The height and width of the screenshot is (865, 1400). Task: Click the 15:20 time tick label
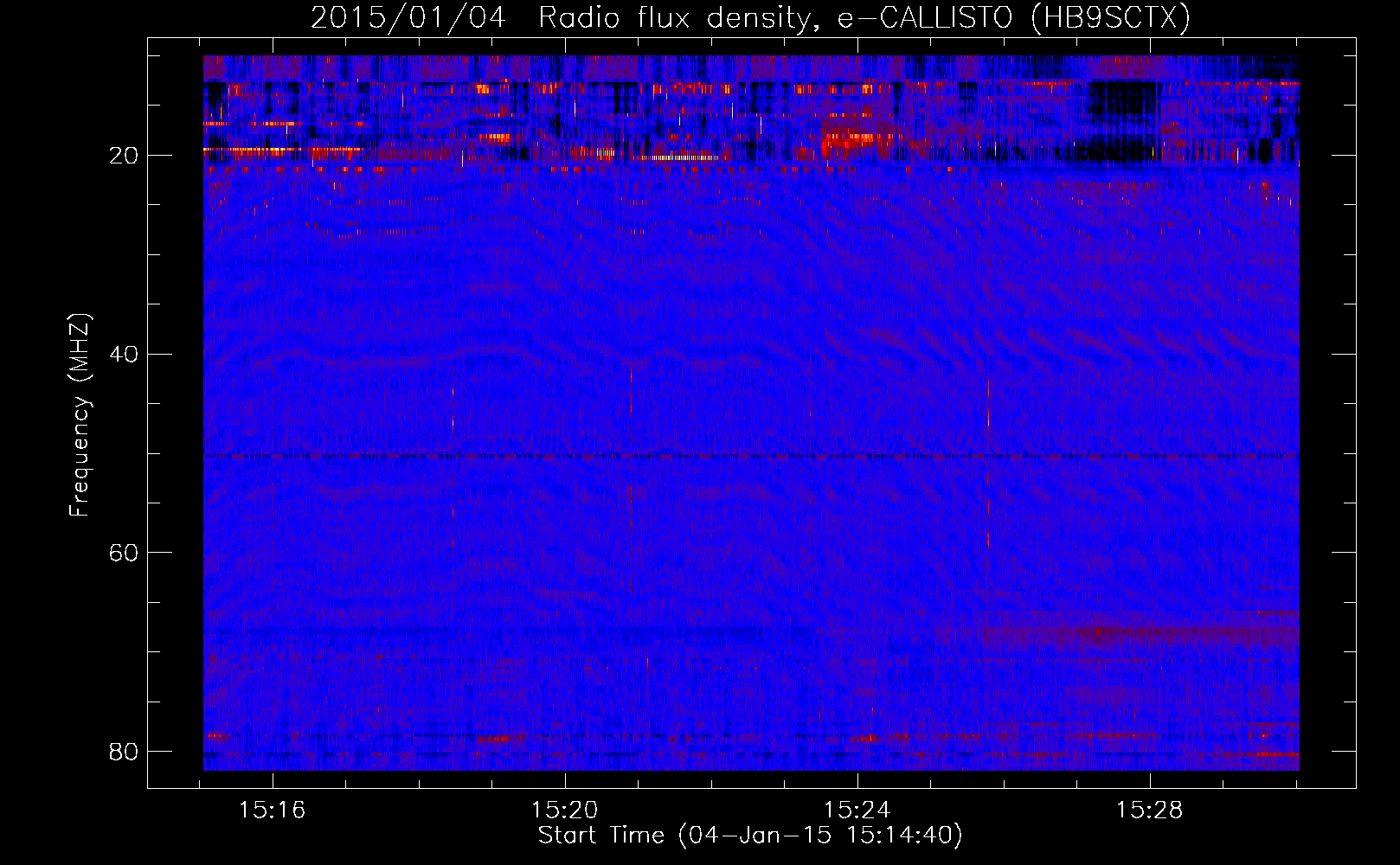tap(564, 811)
